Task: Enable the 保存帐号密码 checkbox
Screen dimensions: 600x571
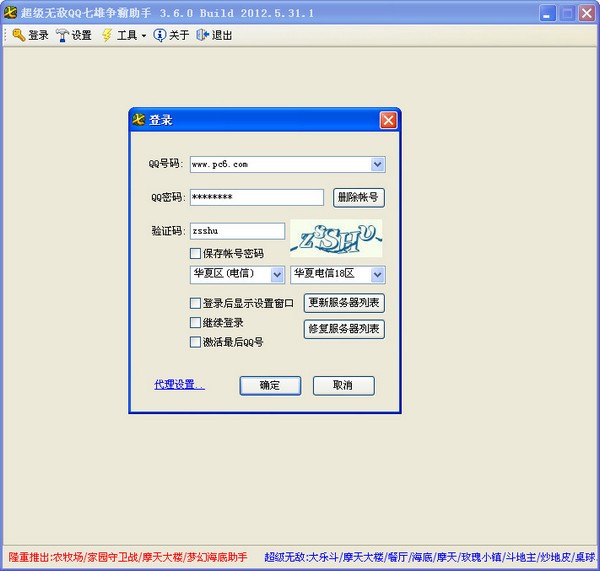Action: pyautogui.click(x=195, y=254)
